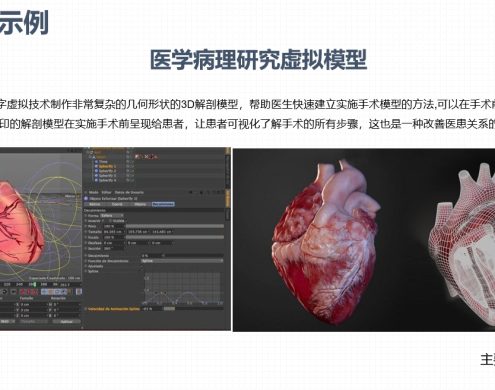Click the first red record keyframe icon
Screen dimensions: 495x390
pyautogui.click(x=22, y=292)
